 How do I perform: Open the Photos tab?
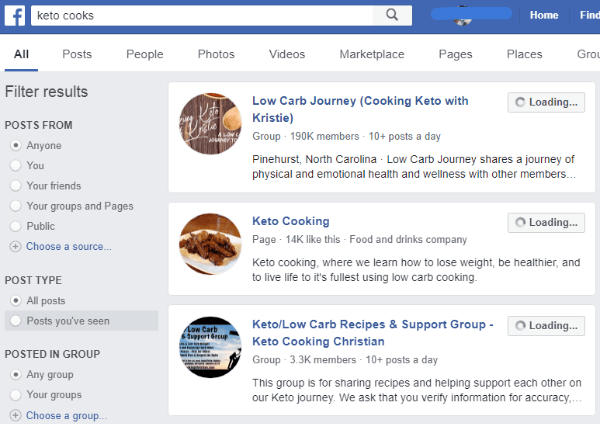click(x=216, y=54)
